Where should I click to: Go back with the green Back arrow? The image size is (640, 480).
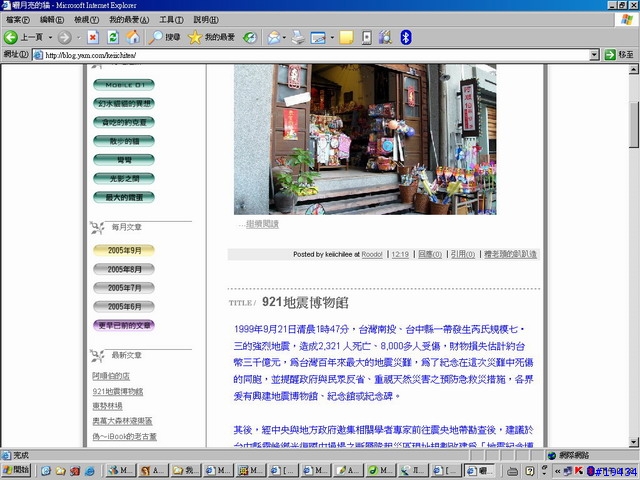[11, 38]
